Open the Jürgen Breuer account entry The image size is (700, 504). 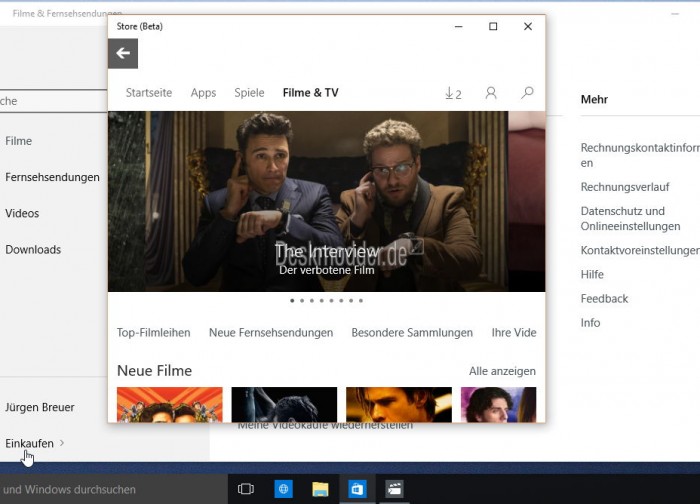tap(40, 407)
